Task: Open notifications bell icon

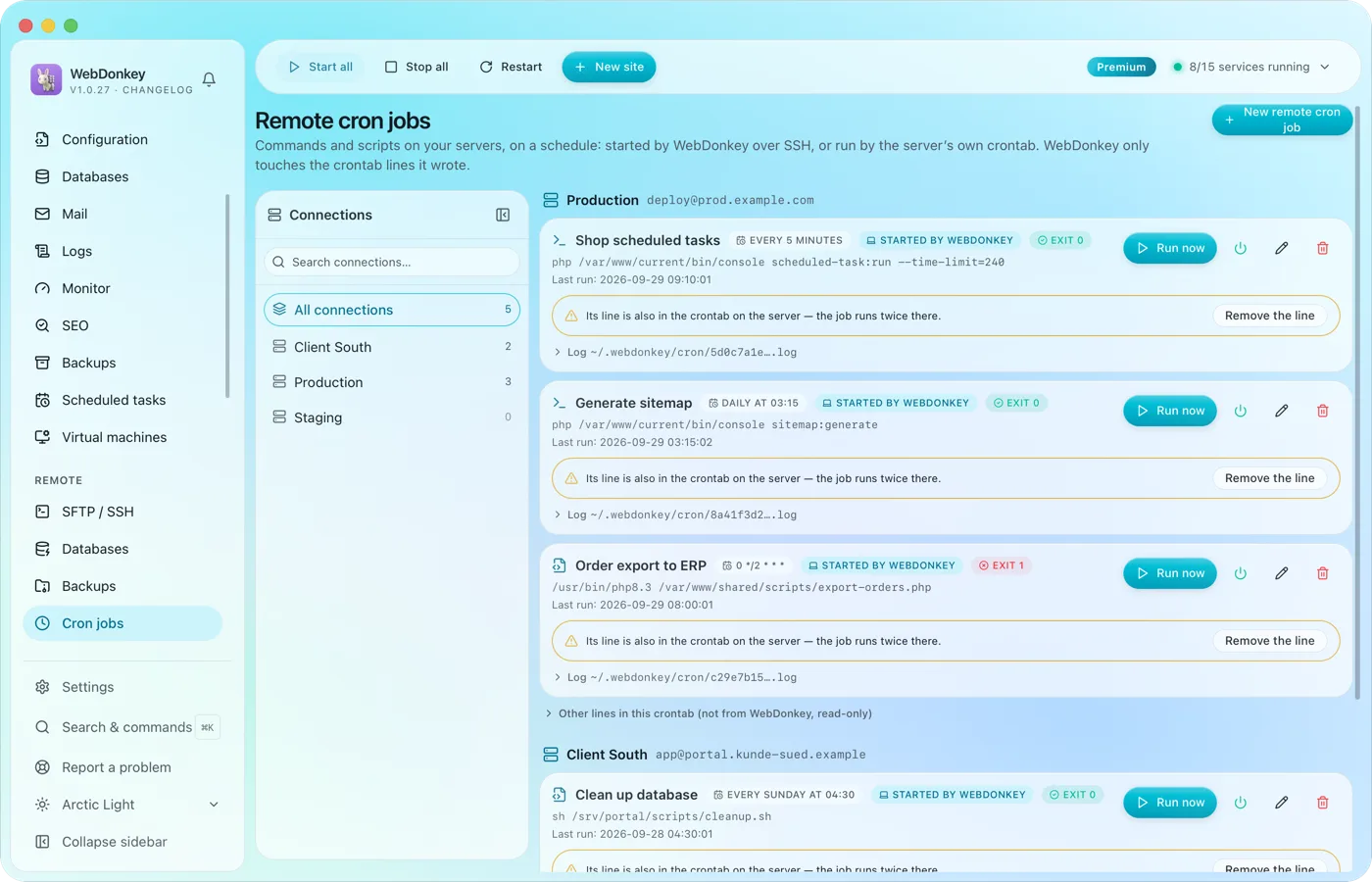Action: point(209,79)
